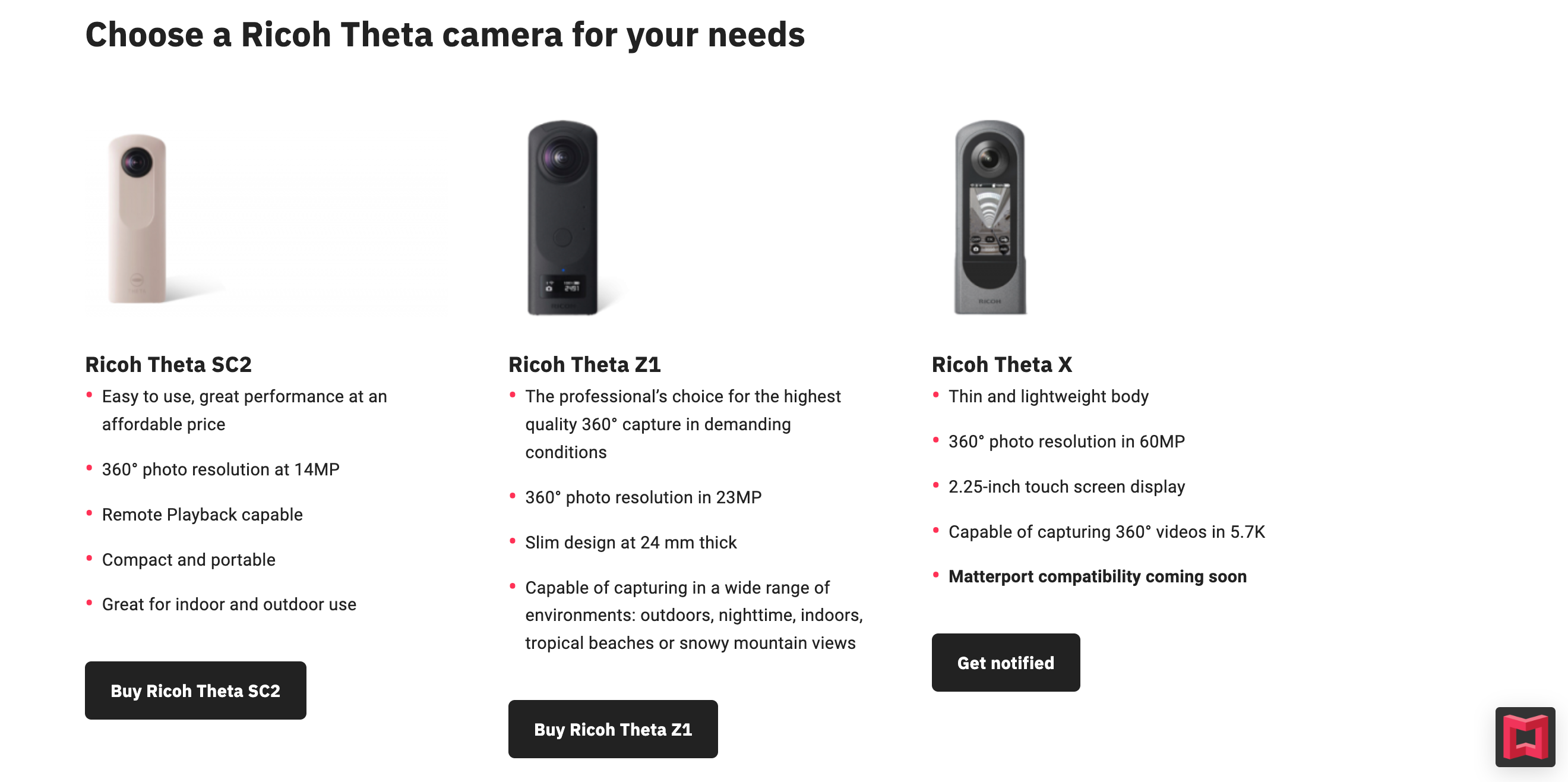Click the Remote Playback capable bullet
Image resolution: width=1568 pixels, height=782 pixels.
coord(202,514)
